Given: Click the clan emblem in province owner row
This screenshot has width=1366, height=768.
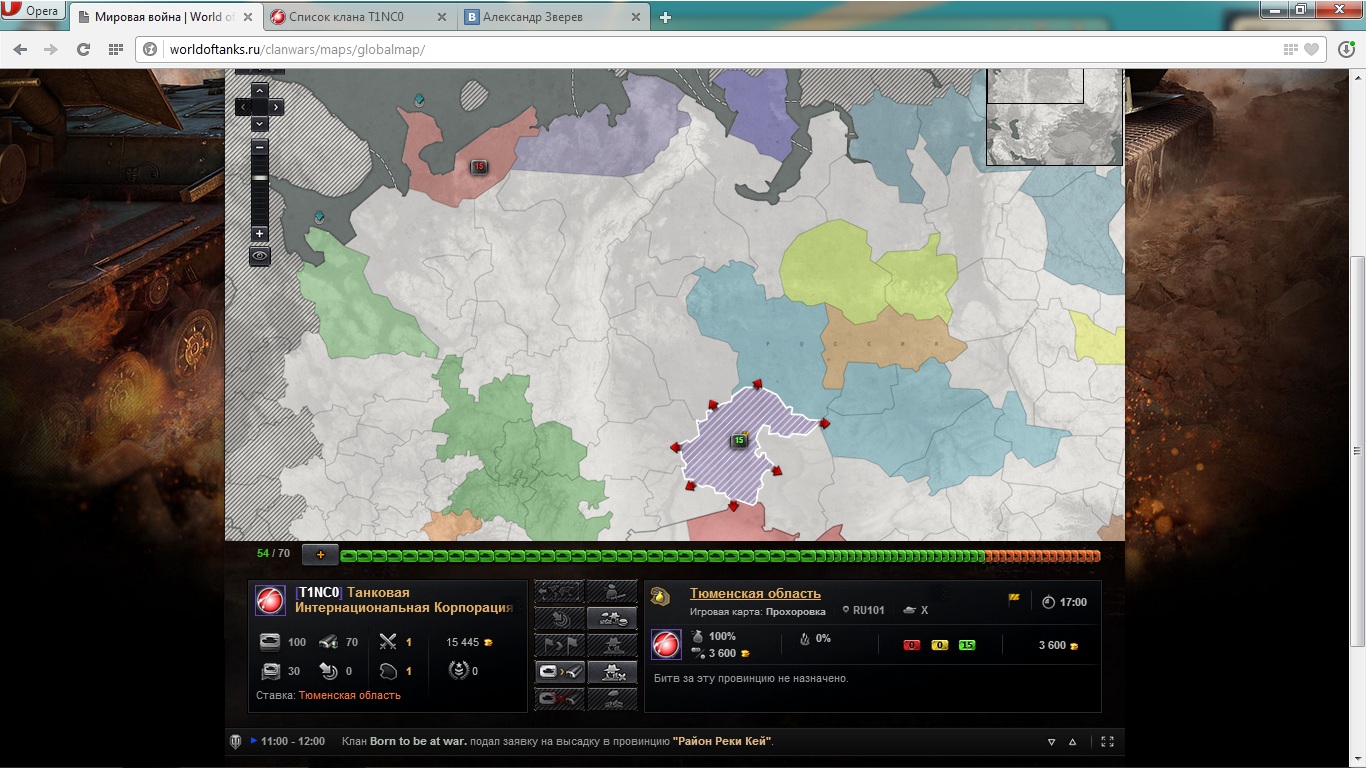Looking at the screenshot, I should tap(666, 644).
